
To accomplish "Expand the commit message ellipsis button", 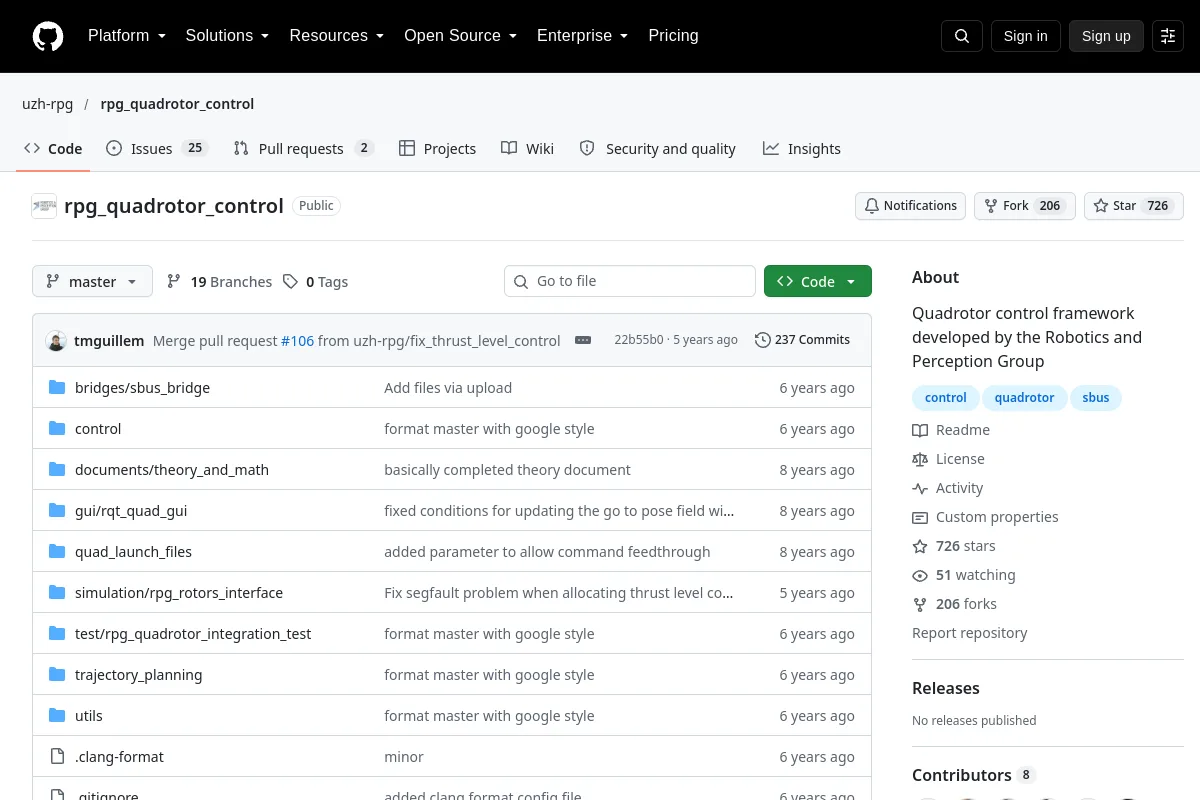I will (583, 340).
